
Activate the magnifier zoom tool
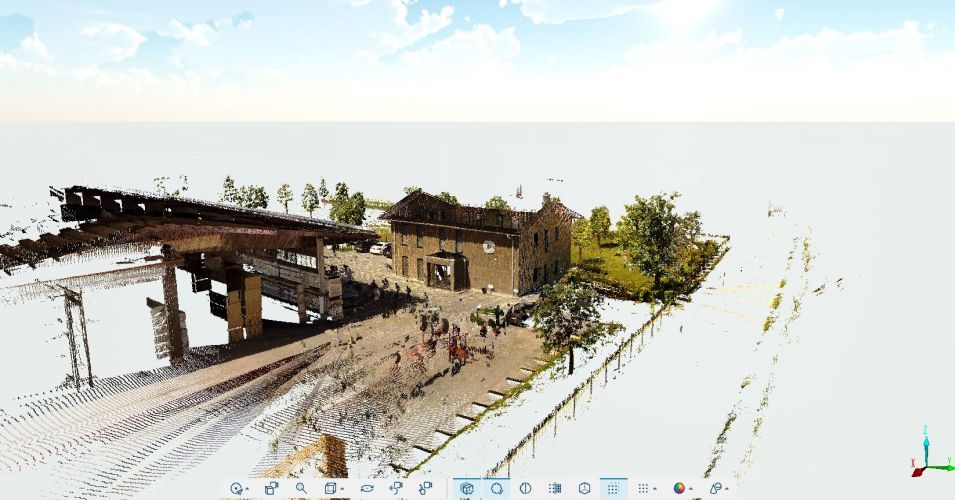pyautogui.click(x=301, y=489)
